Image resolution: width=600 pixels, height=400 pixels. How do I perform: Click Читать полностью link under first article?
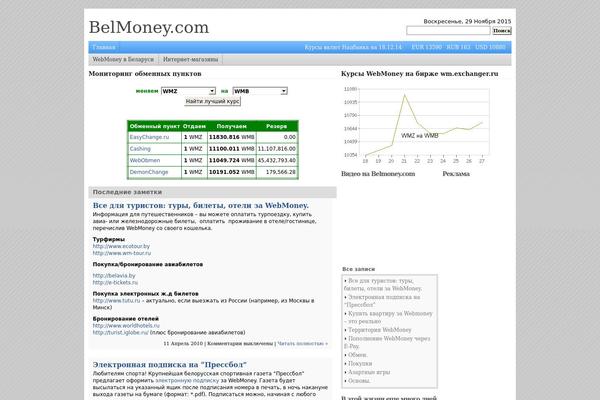click(x=302, y=344)
